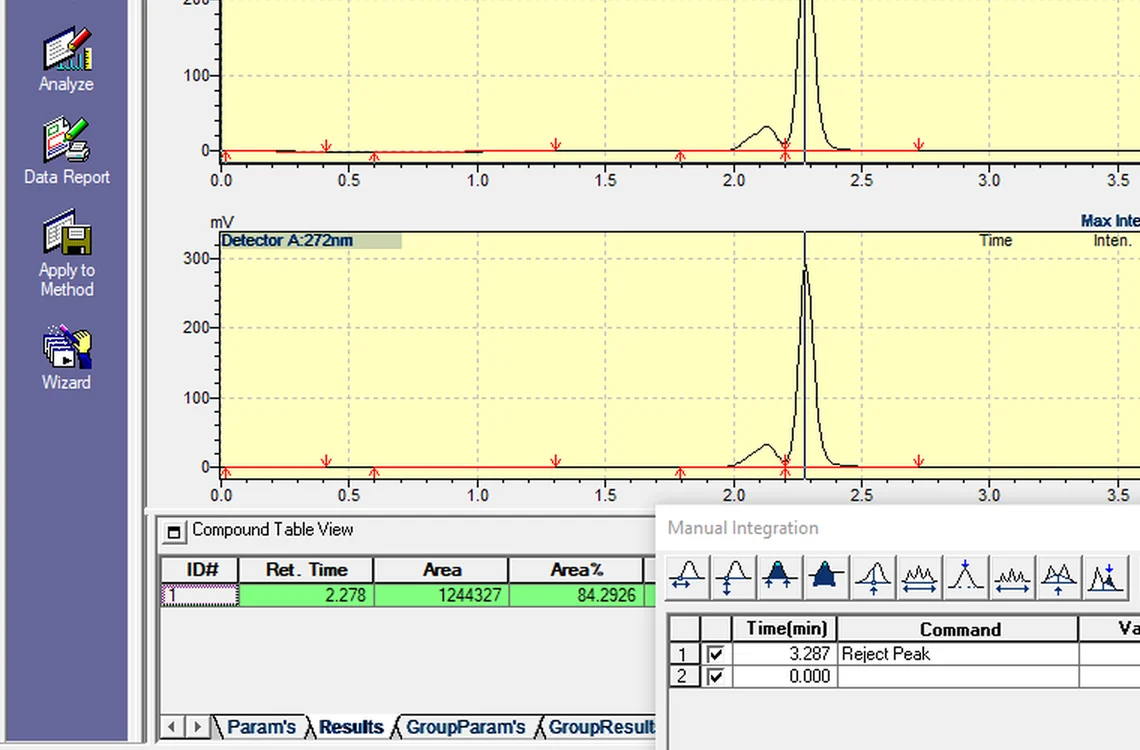Launch the Wizard from the sidebar
This screenshot has height=750, width=1140.
click(66, 357)
